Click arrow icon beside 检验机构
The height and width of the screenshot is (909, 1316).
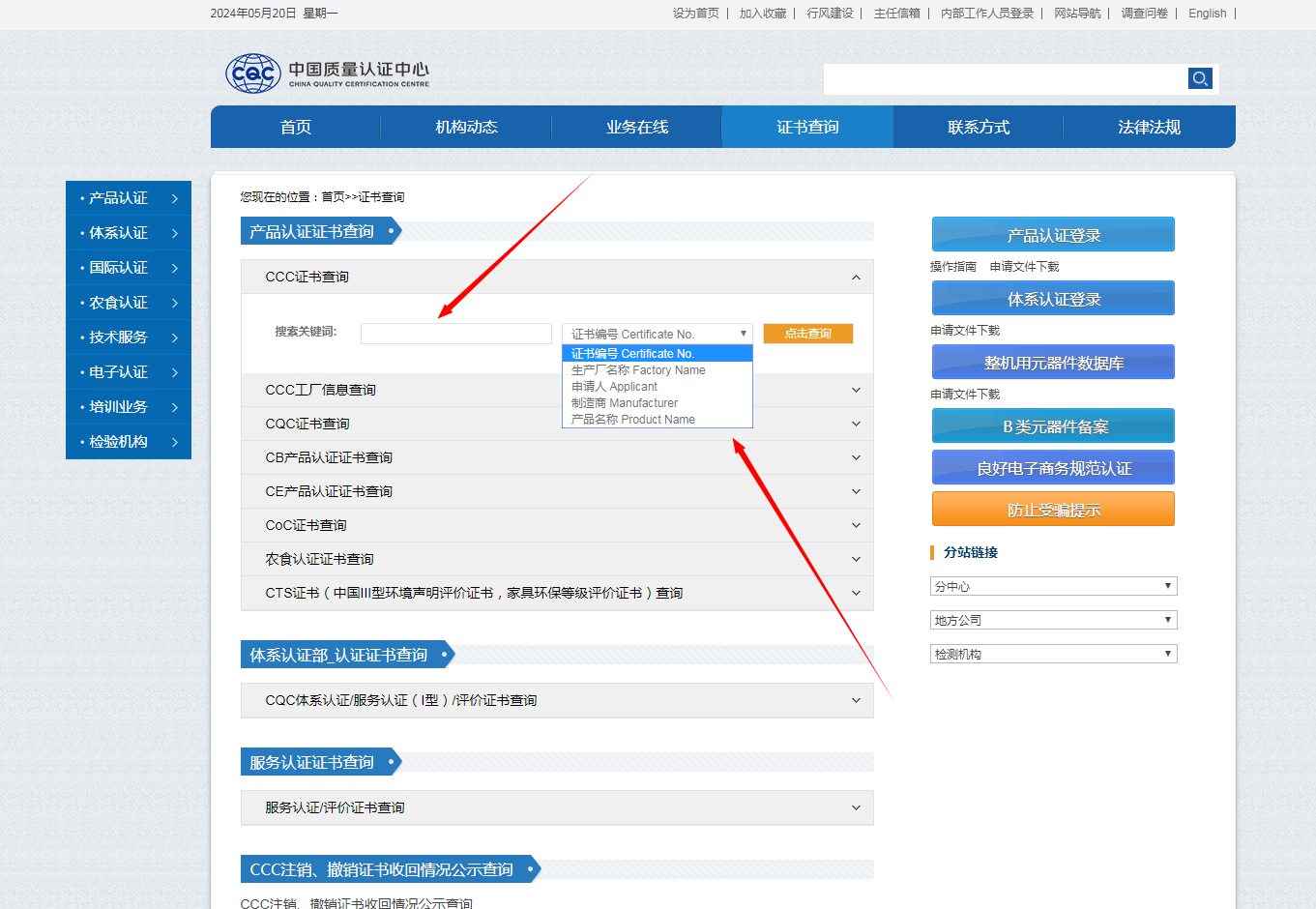coord(175,442)
